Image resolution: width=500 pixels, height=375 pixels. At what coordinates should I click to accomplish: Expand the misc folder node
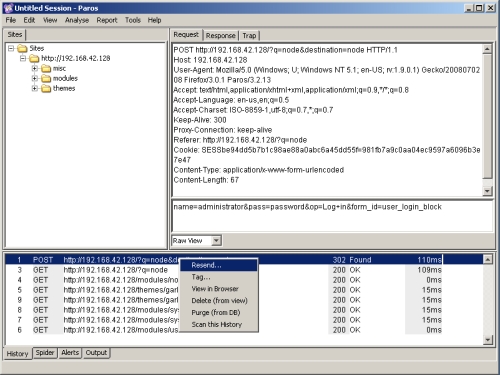click(x=35, y=69)
